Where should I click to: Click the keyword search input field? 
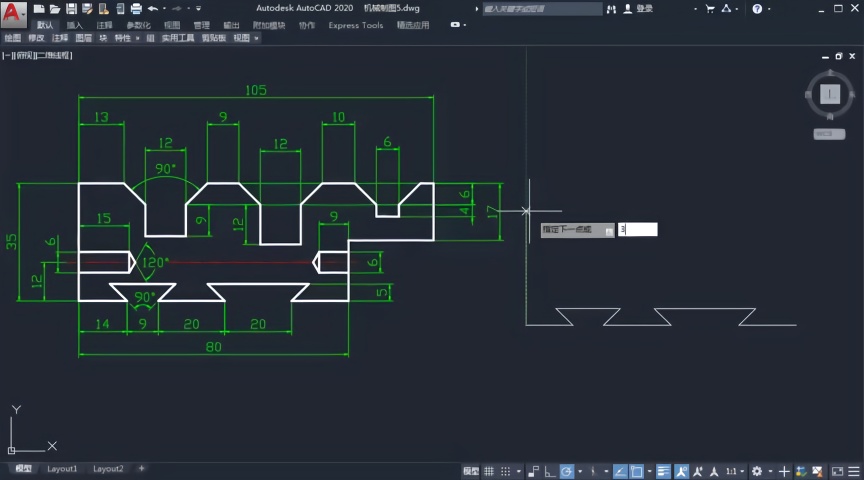pos(542,9)
